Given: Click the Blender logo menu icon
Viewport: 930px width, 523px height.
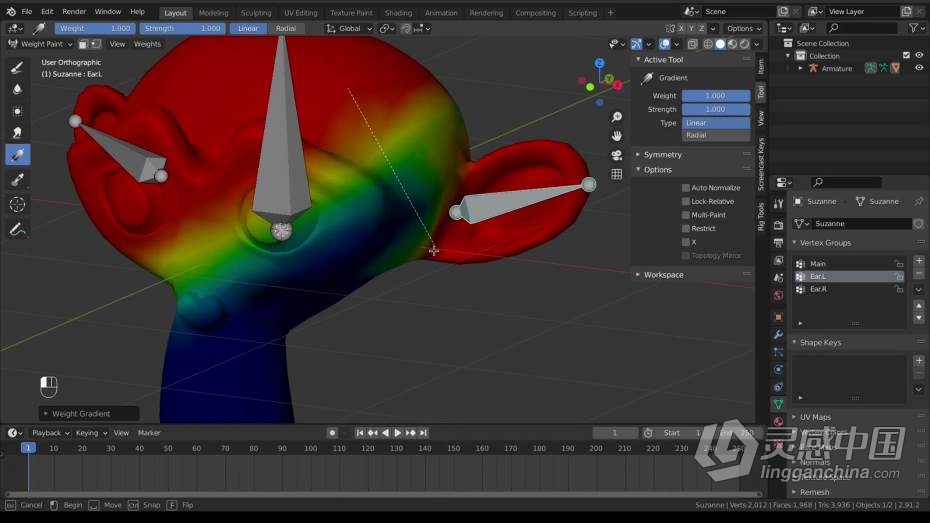Looking at the screenshot, I should [x=11, y=11].
